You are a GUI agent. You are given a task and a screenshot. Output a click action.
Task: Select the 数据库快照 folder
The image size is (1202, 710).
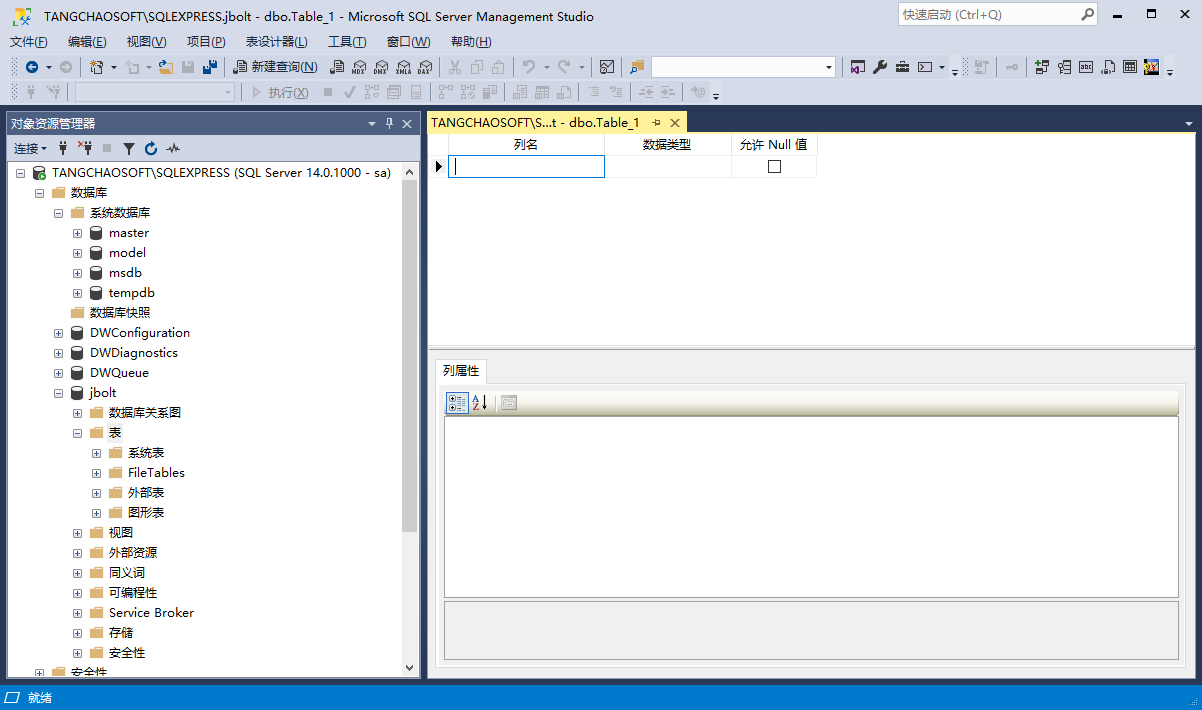tap(120, 313)
